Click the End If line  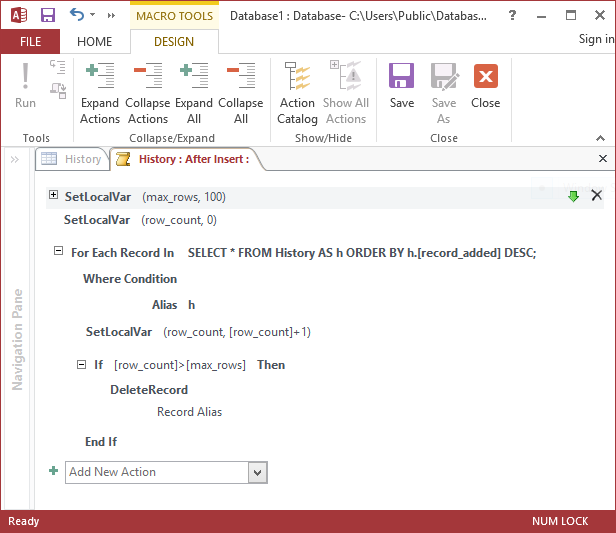pos(101,441)
